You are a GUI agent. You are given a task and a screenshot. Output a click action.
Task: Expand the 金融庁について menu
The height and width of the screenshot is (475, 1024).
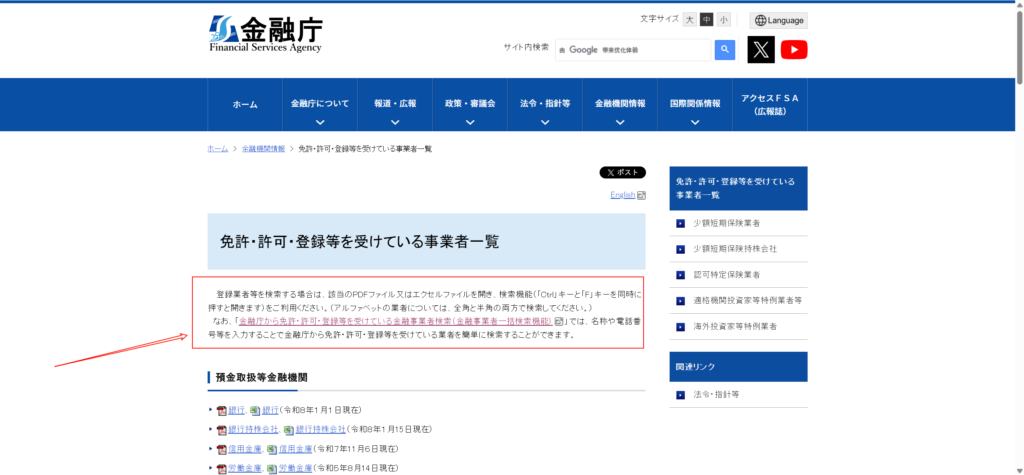click(320, 111)
